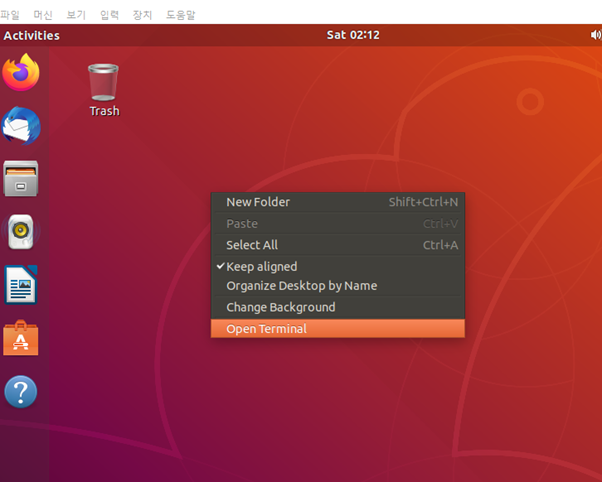
Task: Open LibreOffice Writer from the dock
Action: 21,285
